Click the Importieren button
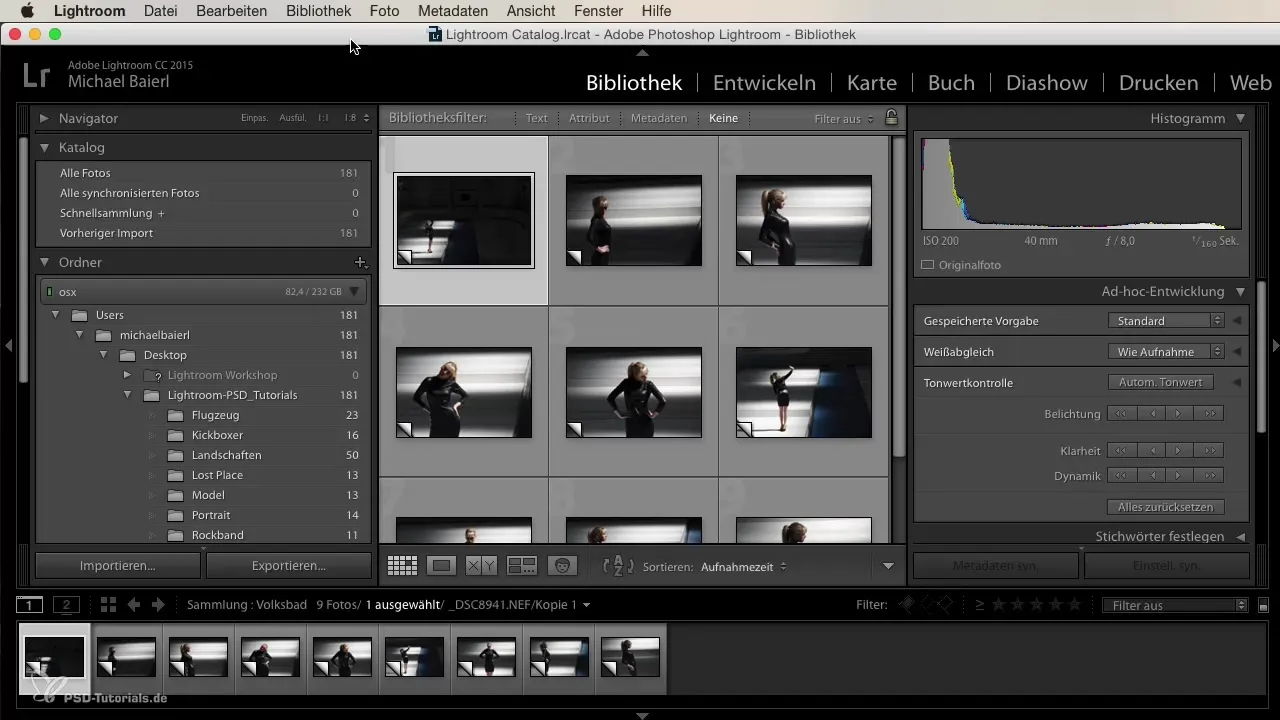The width and height of the screenshot is (1280, 720). click(118, 566)
